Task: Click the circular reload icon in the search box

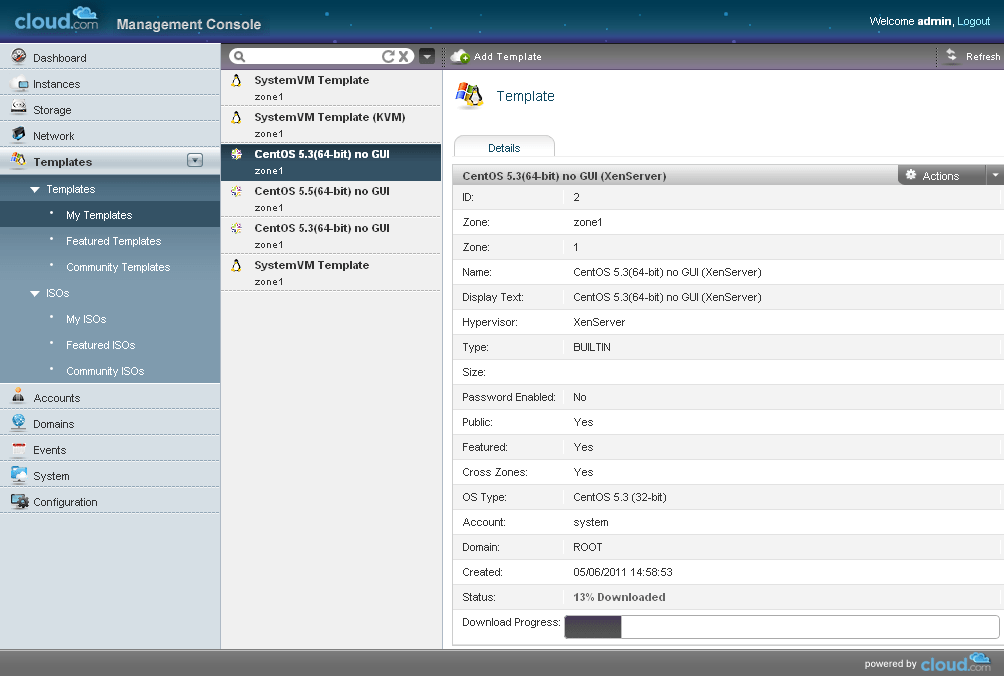Action: pyautogui.click(x=388, y=56)
